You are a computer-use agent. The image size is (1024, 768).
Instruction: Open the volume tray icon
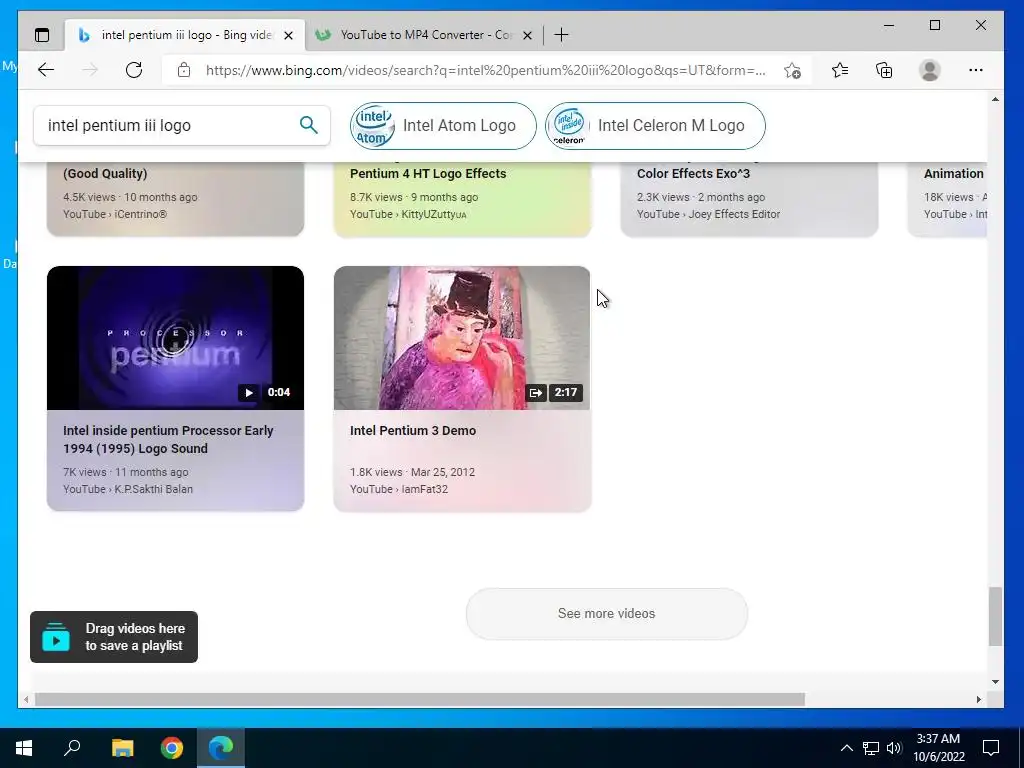[x=894, y=748]
